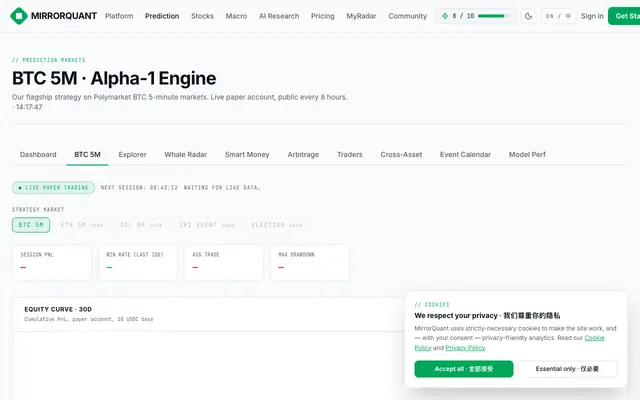Click the Session PnL stat card

coord(52,262)
